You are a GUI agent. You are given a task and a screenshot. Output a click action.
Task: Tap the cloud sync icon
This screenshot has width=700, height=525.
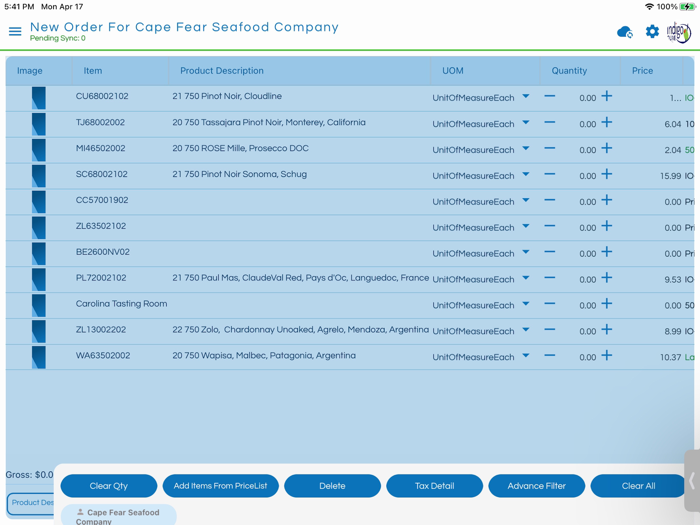click(x=625, y=32)
